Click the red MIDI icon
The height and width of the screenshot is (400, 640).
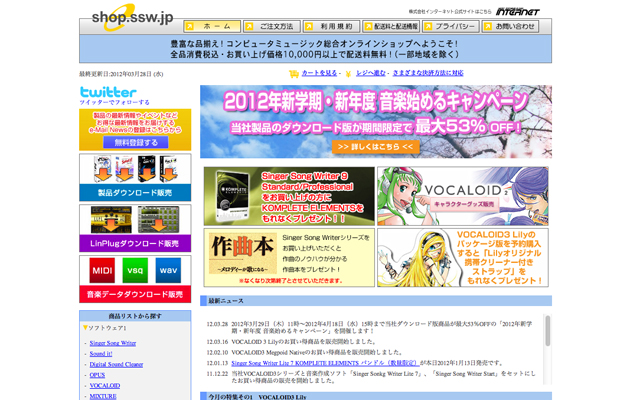click(x=102, y=270)
